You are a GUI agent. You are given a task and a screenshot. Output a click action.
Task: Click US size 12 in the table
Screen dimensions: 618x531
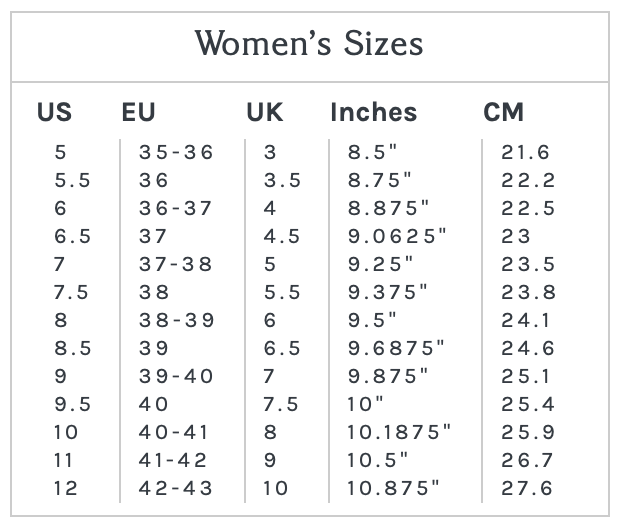point(65,489)
